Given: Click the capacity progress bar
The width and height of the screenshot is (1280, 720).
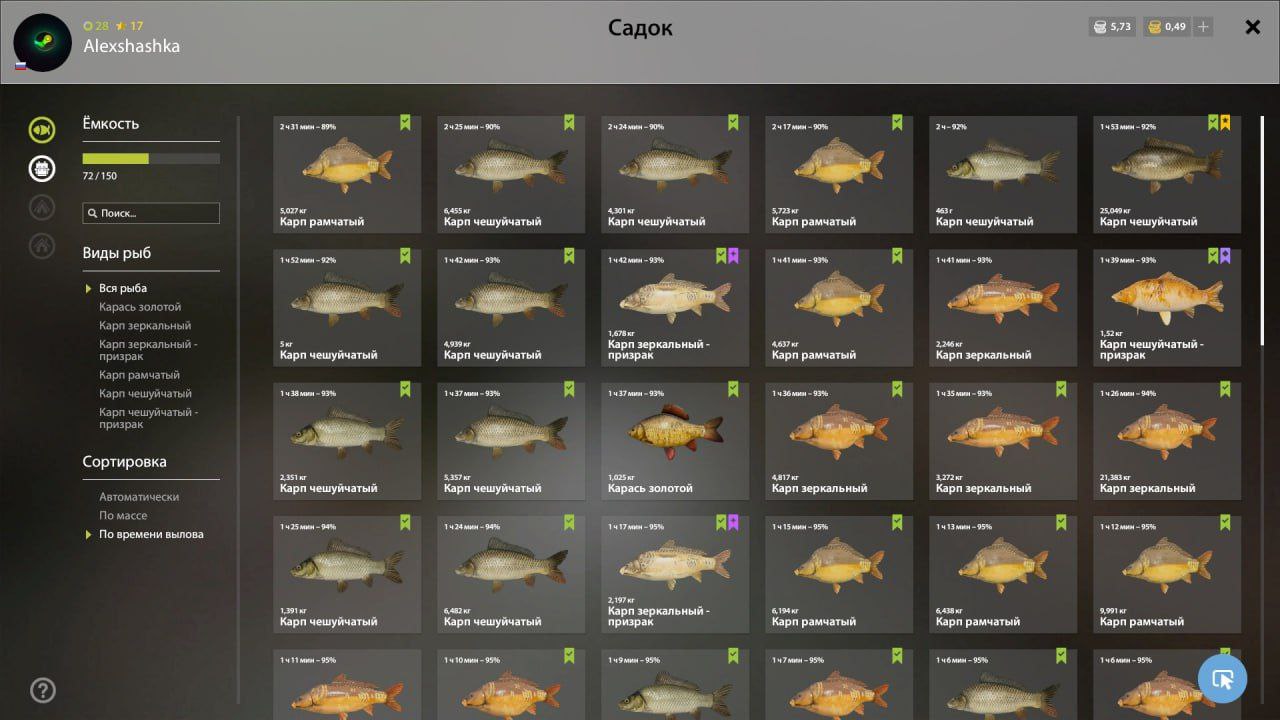Looking at the screenshot, I should pos(151,158).
